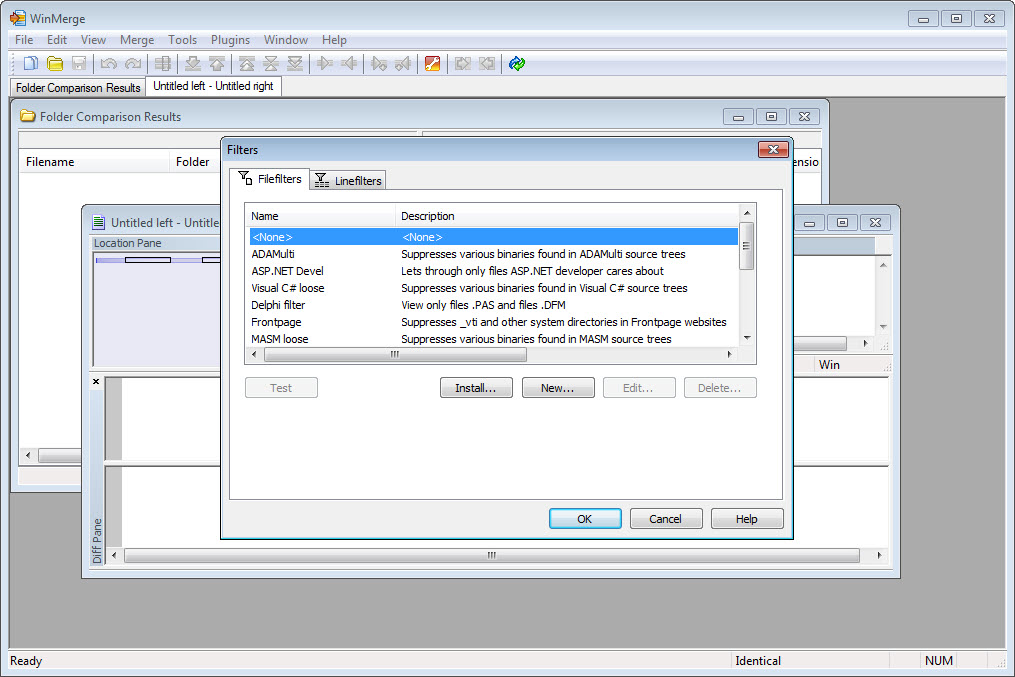Select the Filefilters tab
The width and height of the screenshot is (1015, 677).
270,179
